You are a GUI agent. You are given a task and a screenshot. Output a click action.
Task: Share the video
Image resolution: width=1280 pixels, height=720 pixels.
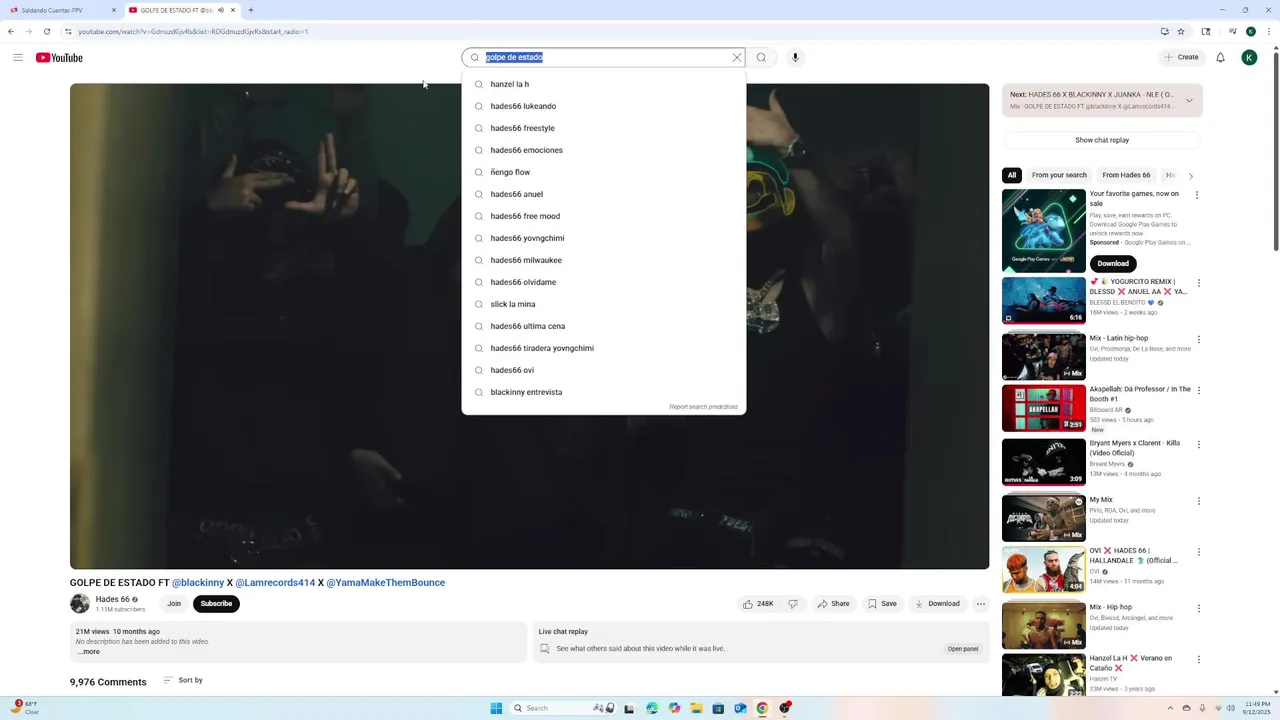[833, 604]
